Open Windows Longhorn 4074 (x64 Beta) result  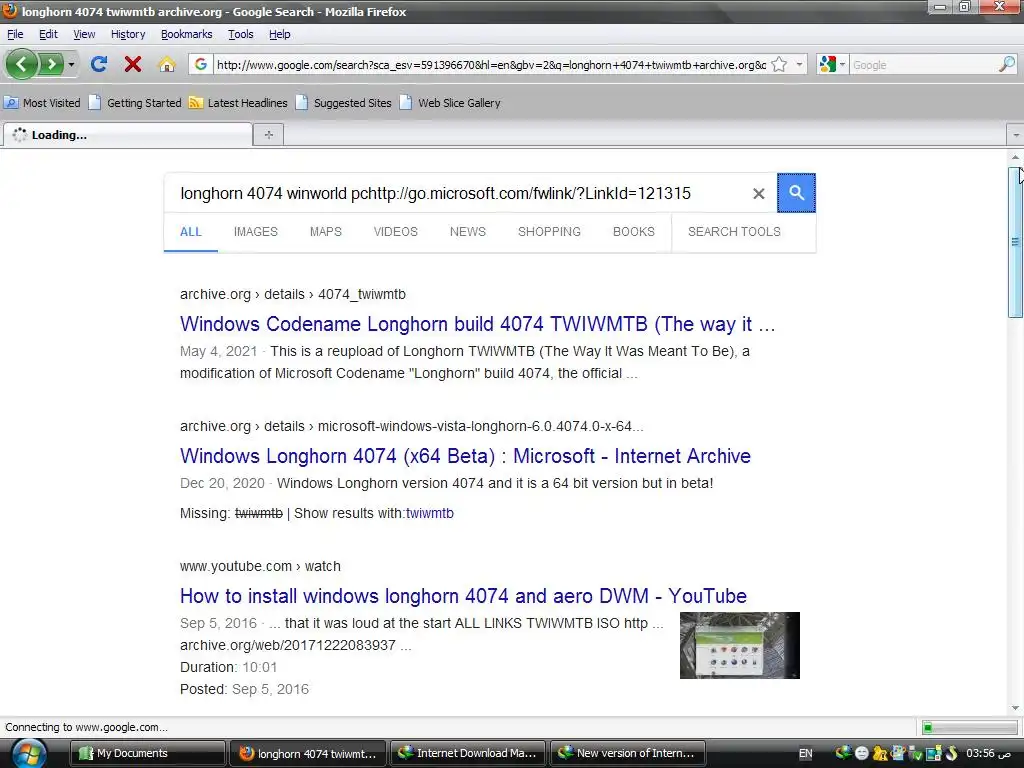coord(465,456)
